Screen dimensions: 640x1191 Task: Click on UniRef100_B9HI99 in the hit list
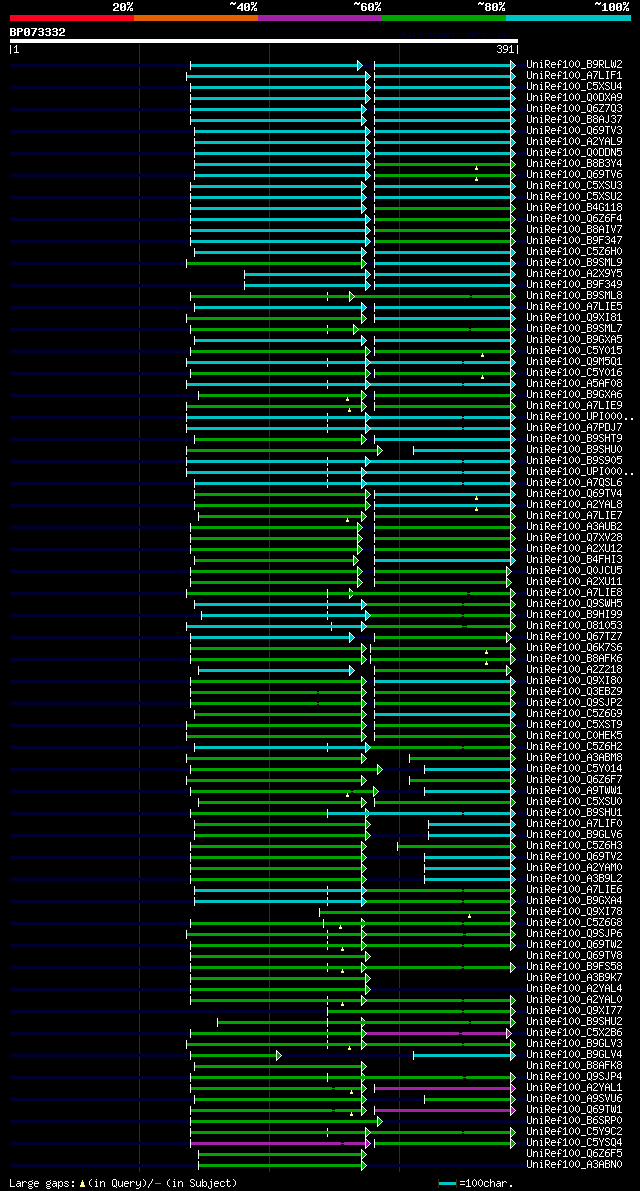point(574,615)
